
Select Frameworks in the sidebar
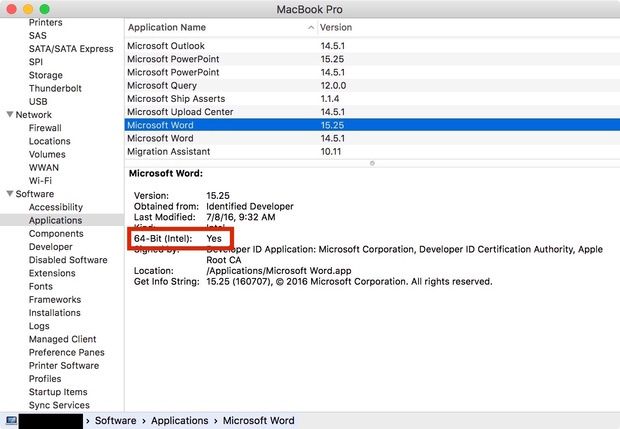(55, 300)
